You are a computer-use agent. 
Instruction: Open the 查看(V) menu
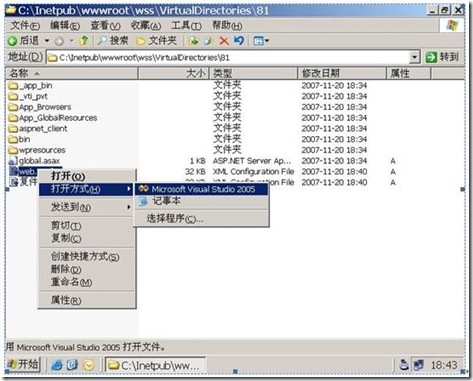(x=105, y=25)
